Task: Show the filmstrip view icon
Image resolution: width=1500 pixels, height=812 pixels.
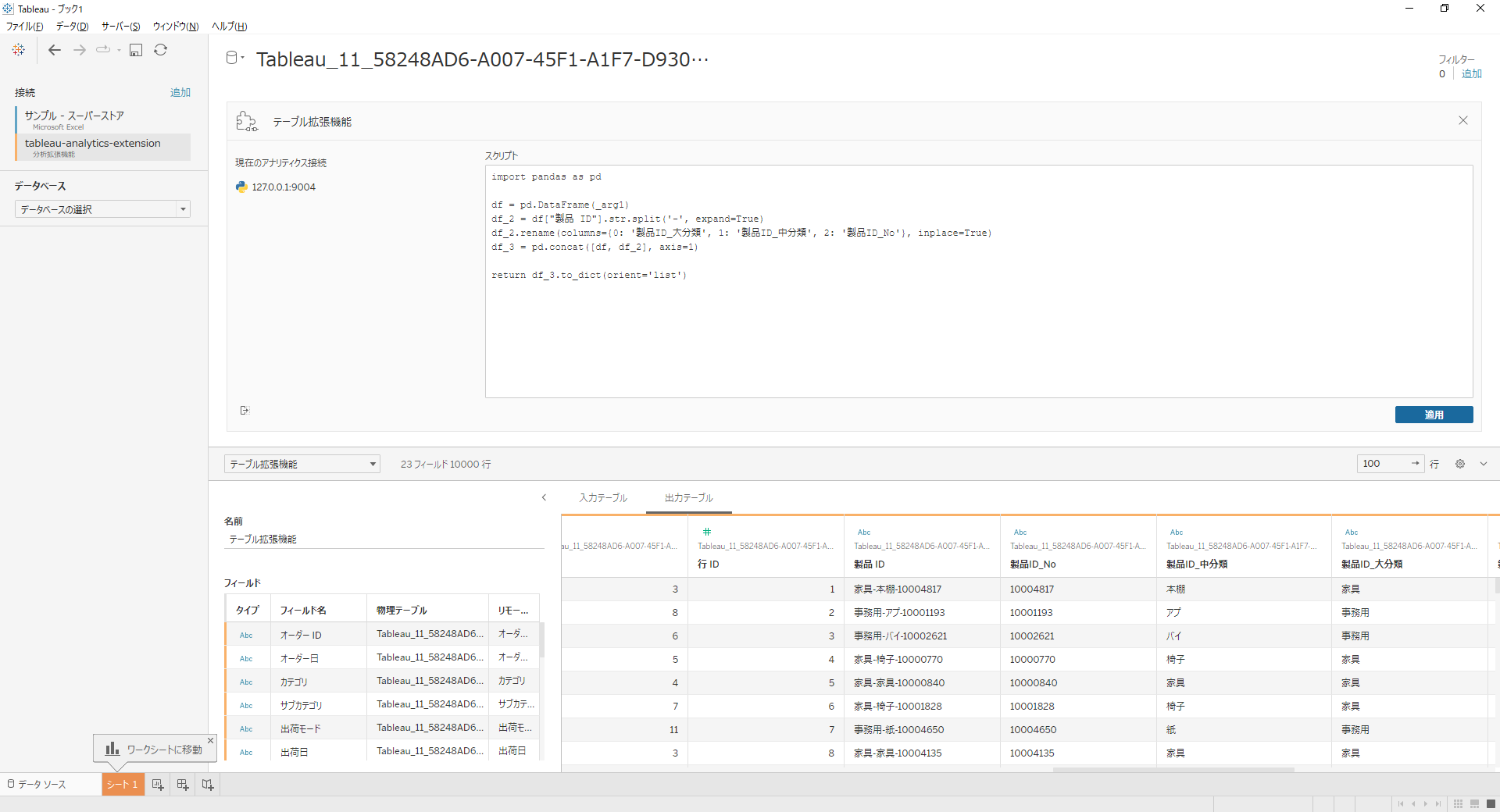Action: point(1474,804)
